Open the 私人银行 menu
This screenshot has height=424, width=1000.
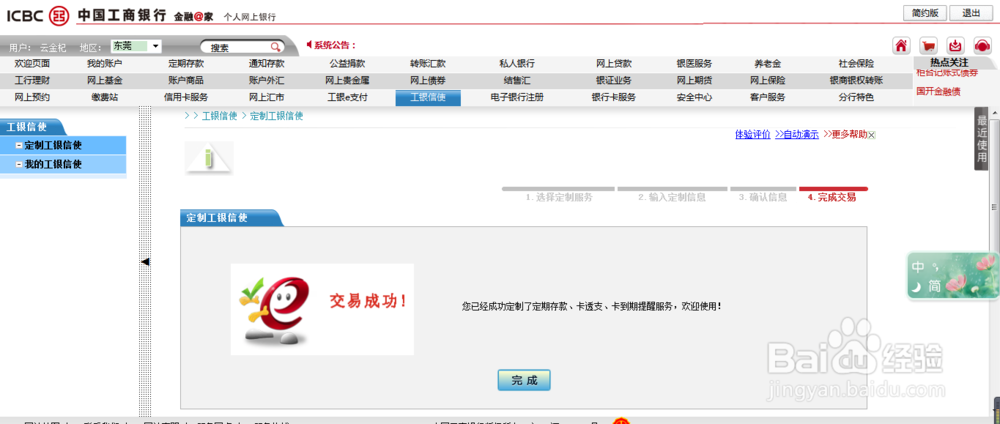[517, 64]
